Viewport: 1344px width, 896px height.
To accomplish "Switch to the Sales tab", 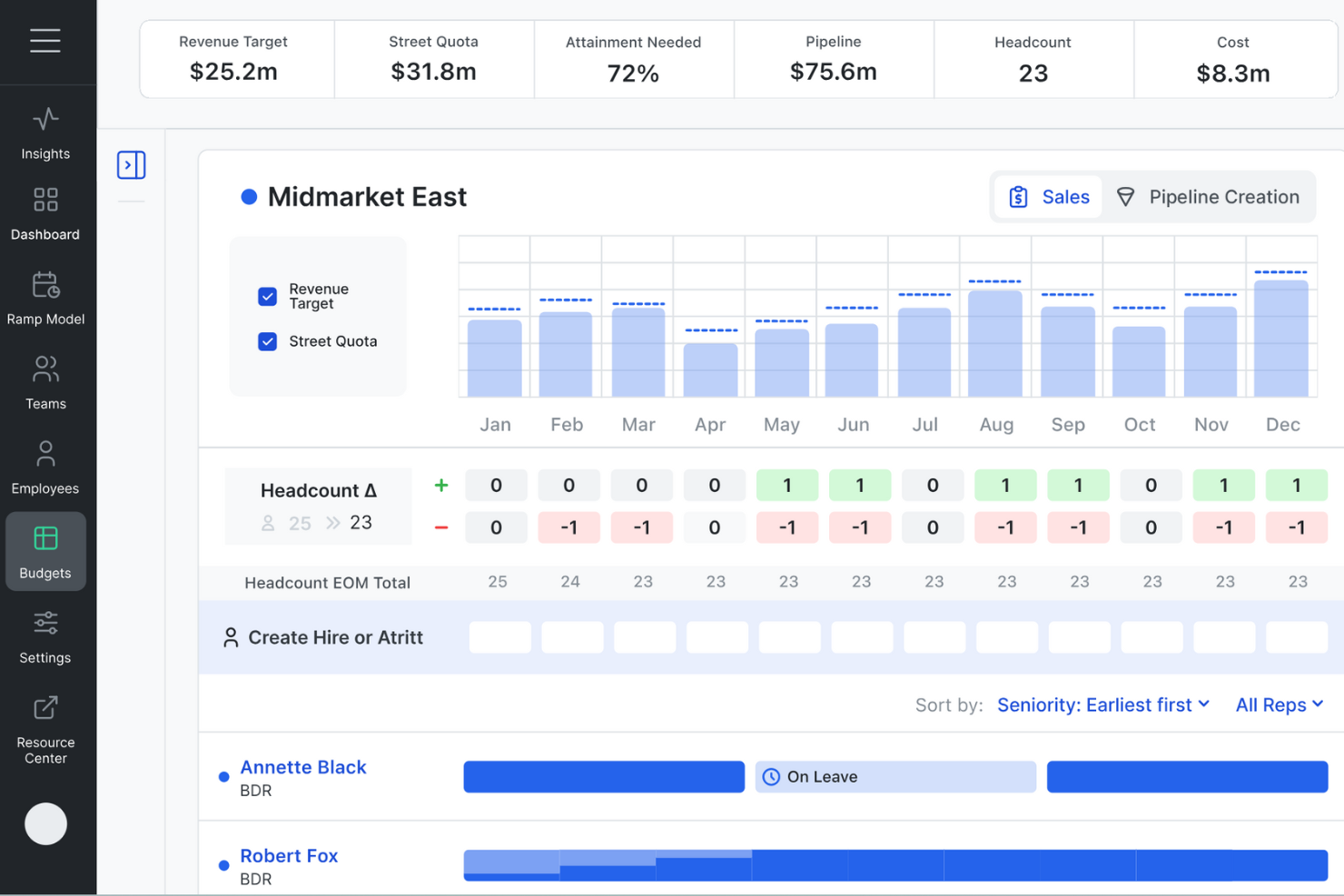I will 1049,196.
